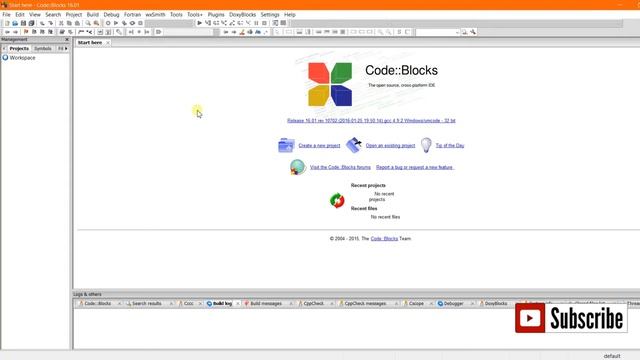Toggle incremental search match case (Aa)
Viewport: 640px width, 360px height.
(258, 32)
